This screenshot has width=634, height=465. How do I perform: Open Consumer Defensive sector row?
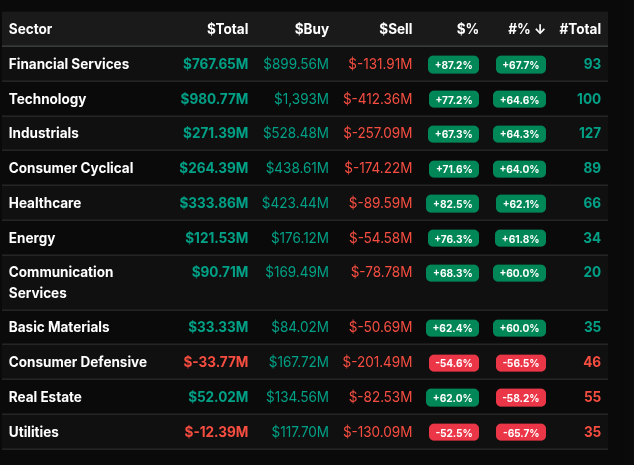(x=78, y=362)
